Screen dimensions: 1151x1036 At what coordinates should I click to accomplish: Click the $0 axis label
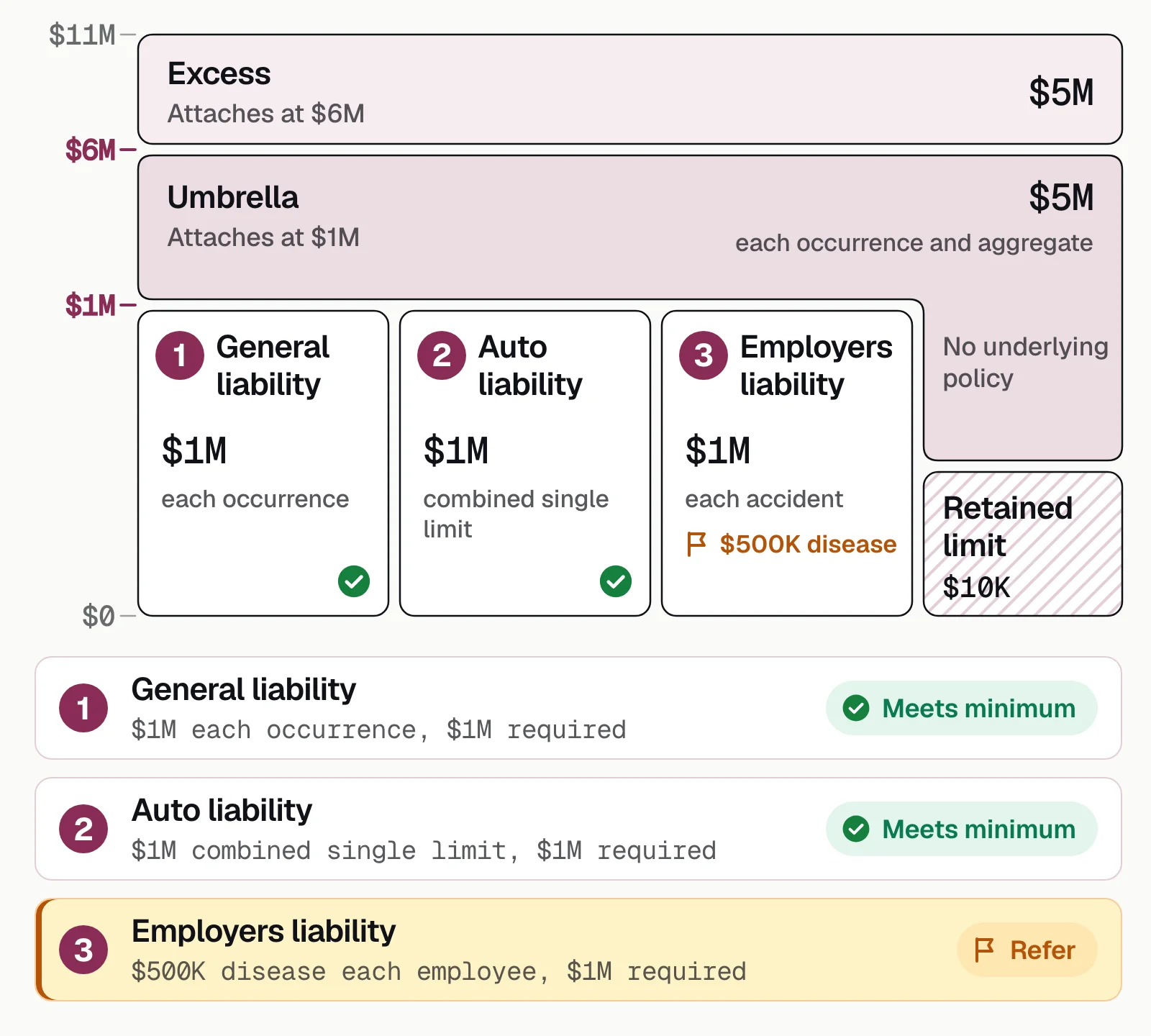point(99,617)
